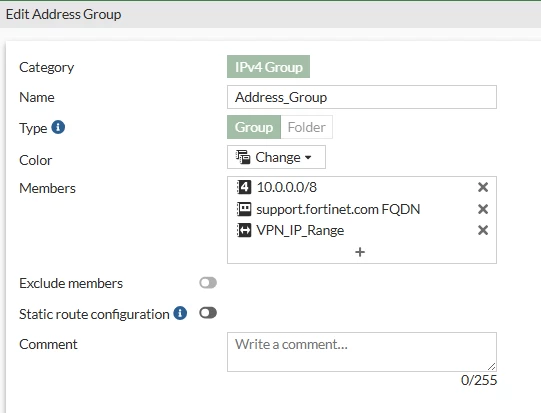The width and height of the screenshot is (541, 413).
Task: Select the Folder type option
Action: click(306, 127)
